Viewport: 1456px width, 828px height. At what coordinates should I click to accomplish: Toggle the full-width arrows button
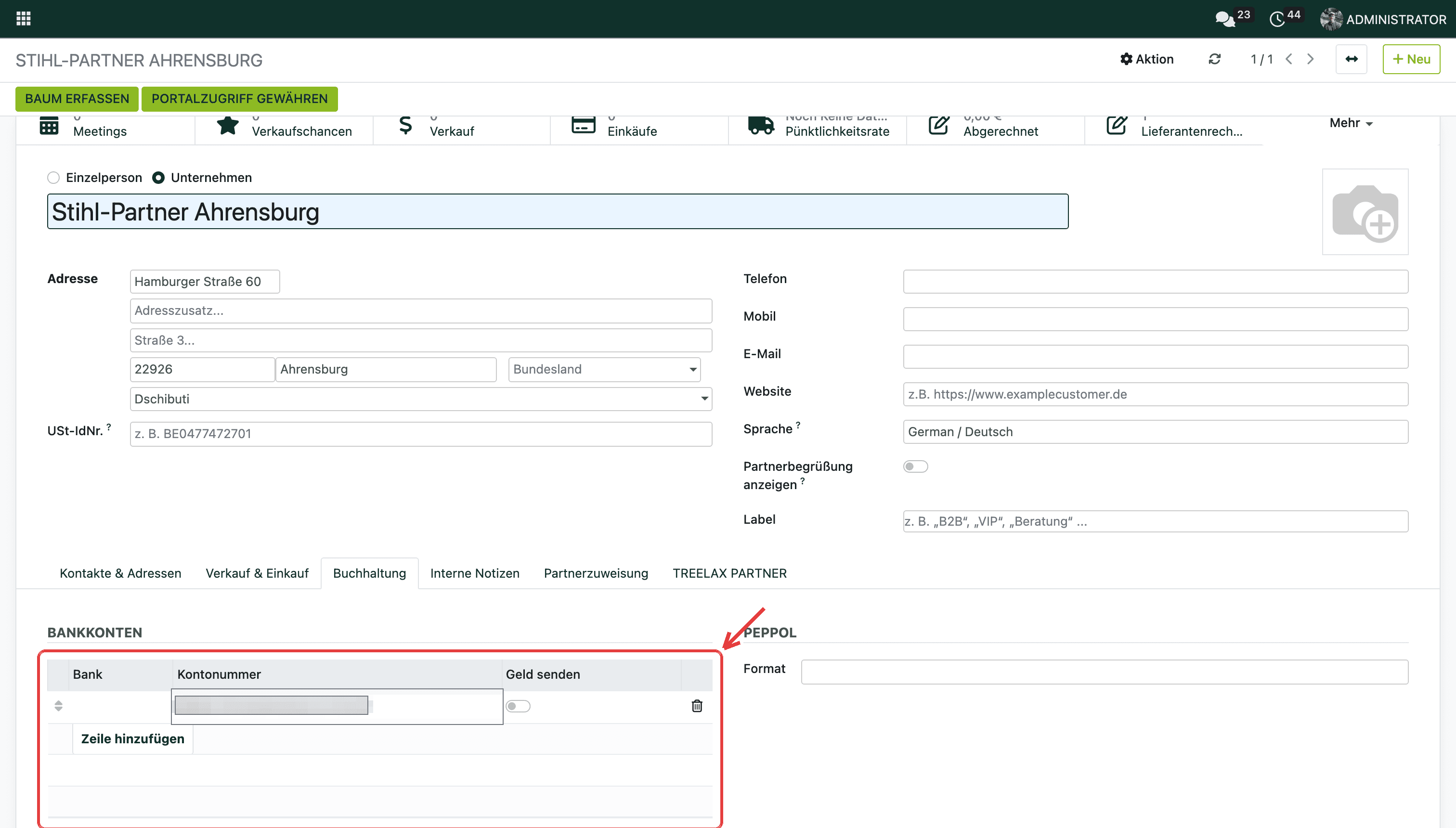(x=1352, y=59)
